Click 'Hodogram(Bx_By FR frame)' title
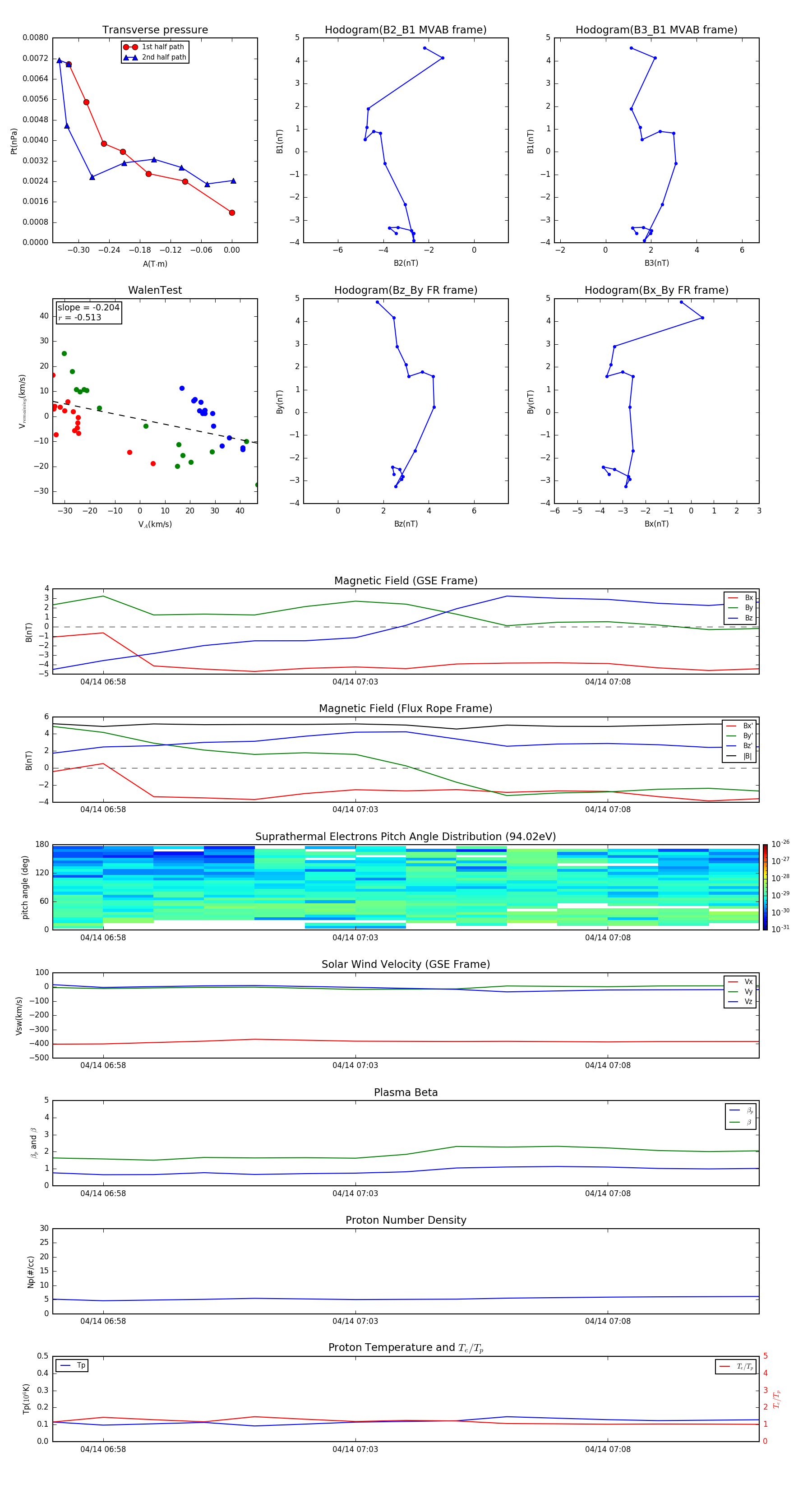Viewport: 812px width, 1489px height. [656, 290]
